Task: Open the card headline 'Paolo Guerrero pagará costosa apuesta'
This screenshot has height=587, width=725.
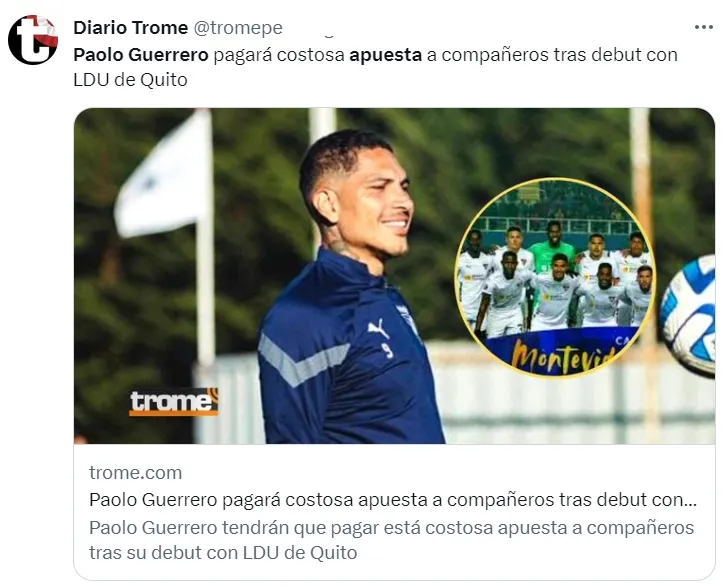Action: click(393, 500)
